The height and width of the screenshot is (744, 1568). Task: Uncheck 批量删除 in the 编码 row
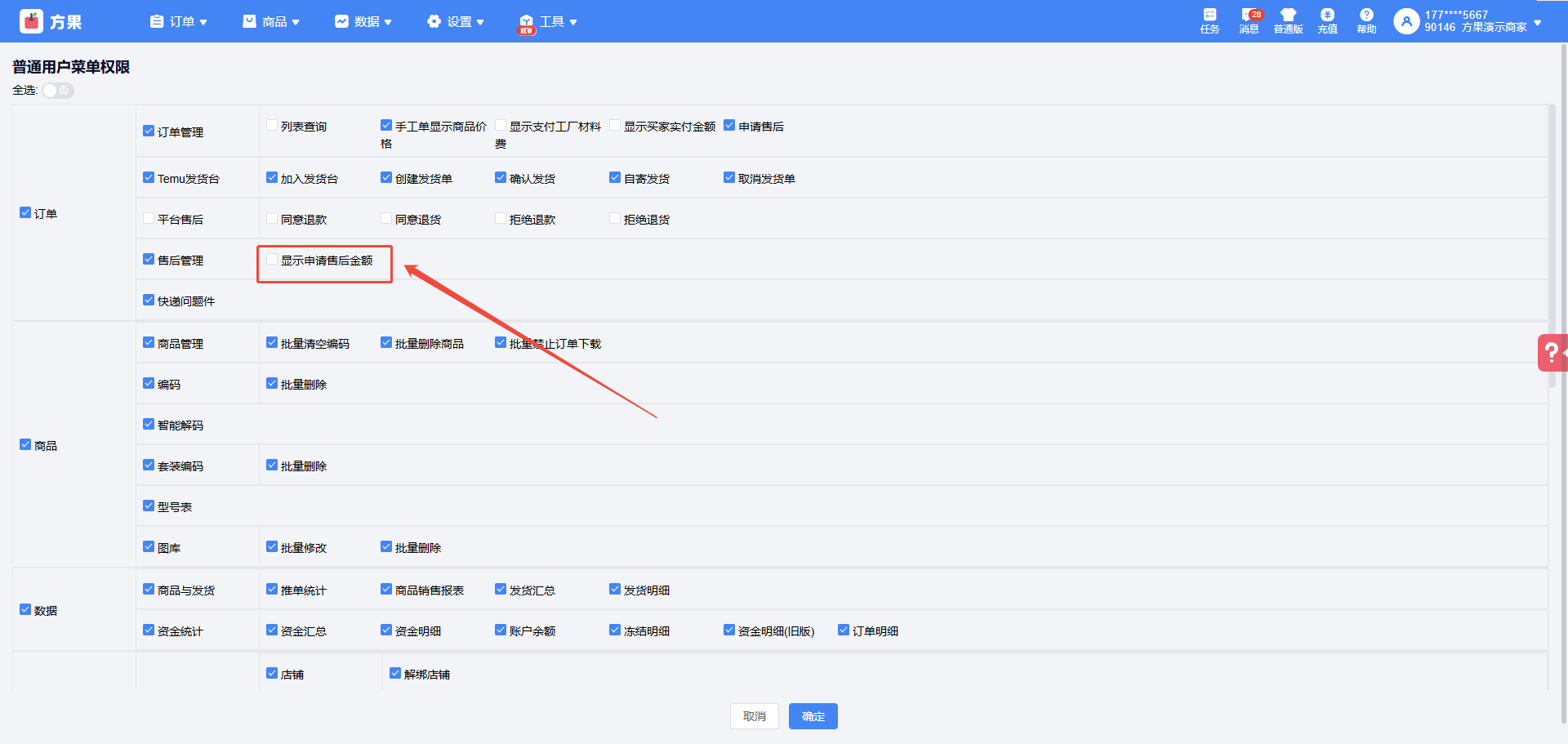(x=272, y=384)
